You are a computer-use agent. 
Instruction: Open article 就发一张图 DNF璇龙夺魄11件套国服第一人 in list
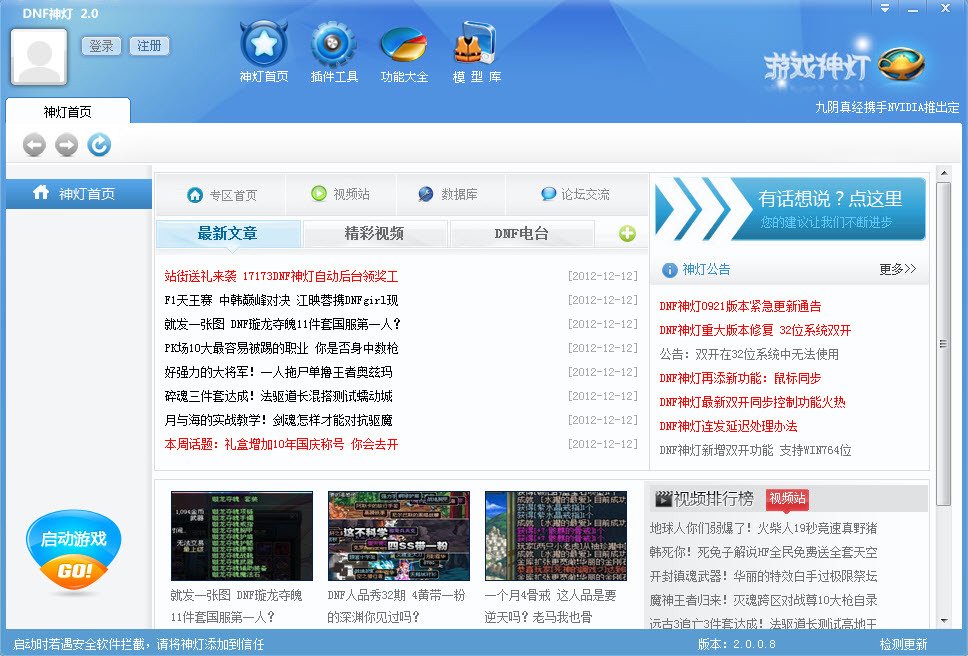282,324
